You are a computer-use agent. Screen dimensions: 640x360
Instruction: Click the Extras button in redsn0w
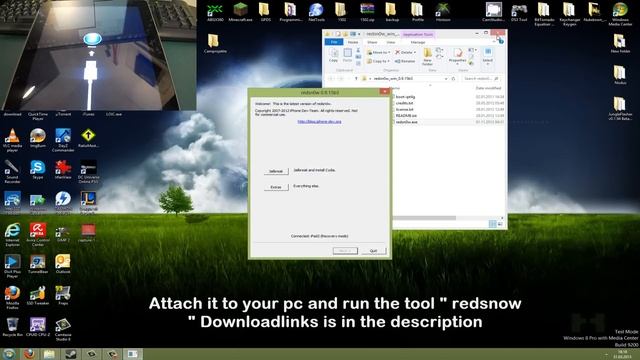click(x=276, y=187)
